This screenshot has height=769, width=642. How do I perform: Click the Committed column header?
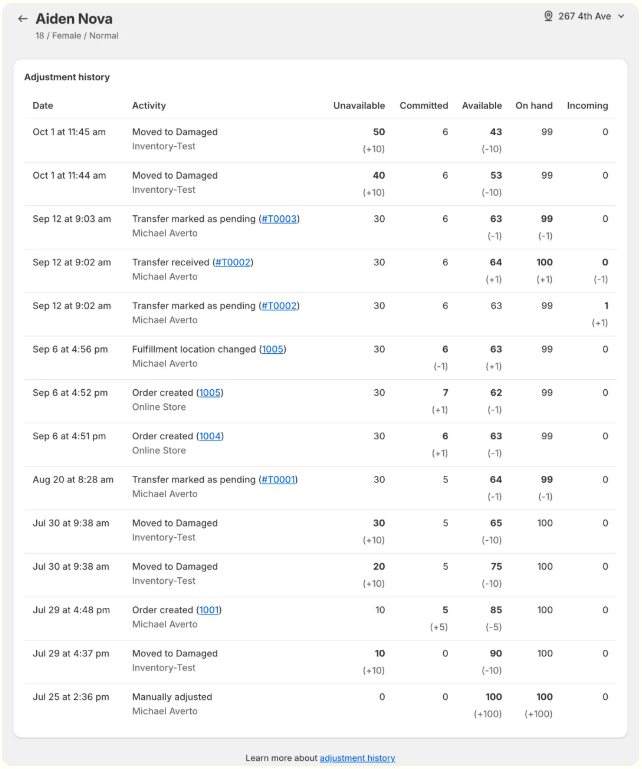point(424,106)
